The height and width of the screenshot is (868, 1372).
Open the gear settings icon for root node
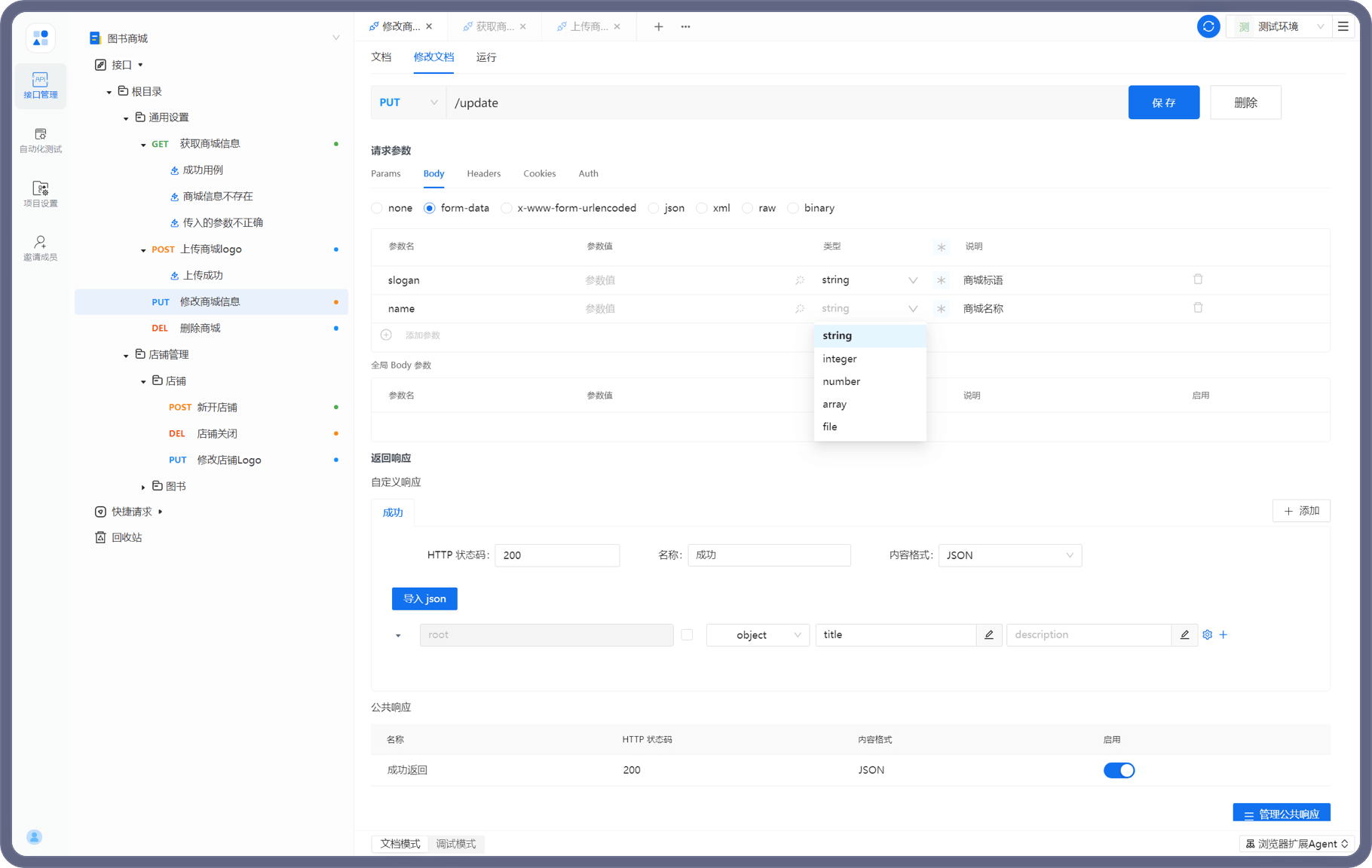click(1208, 635)
